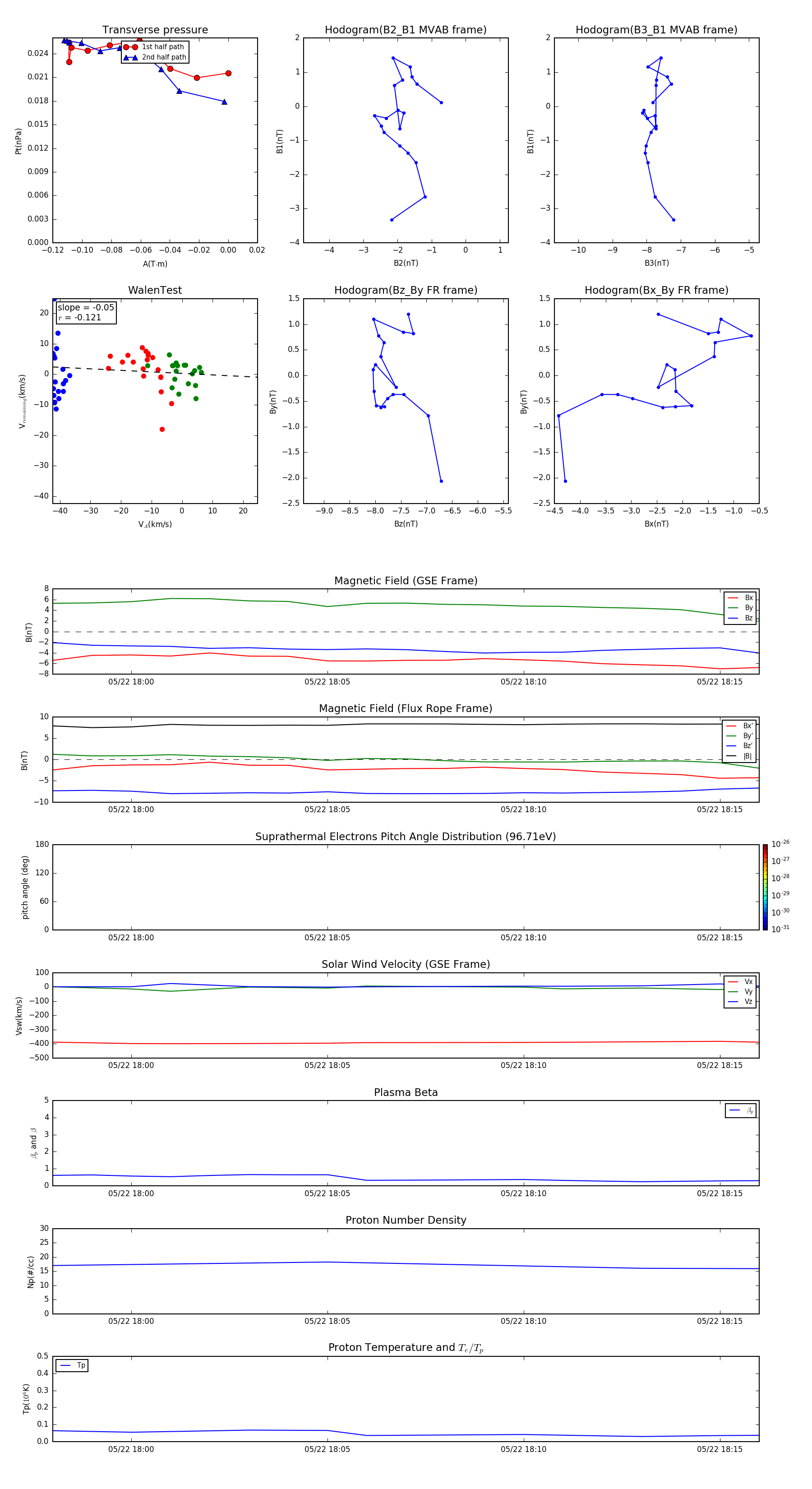This screenshot has width=812, height=1489.
Task: Click the 'Np(#/cc)' axis label
Action: [30, 1272]
